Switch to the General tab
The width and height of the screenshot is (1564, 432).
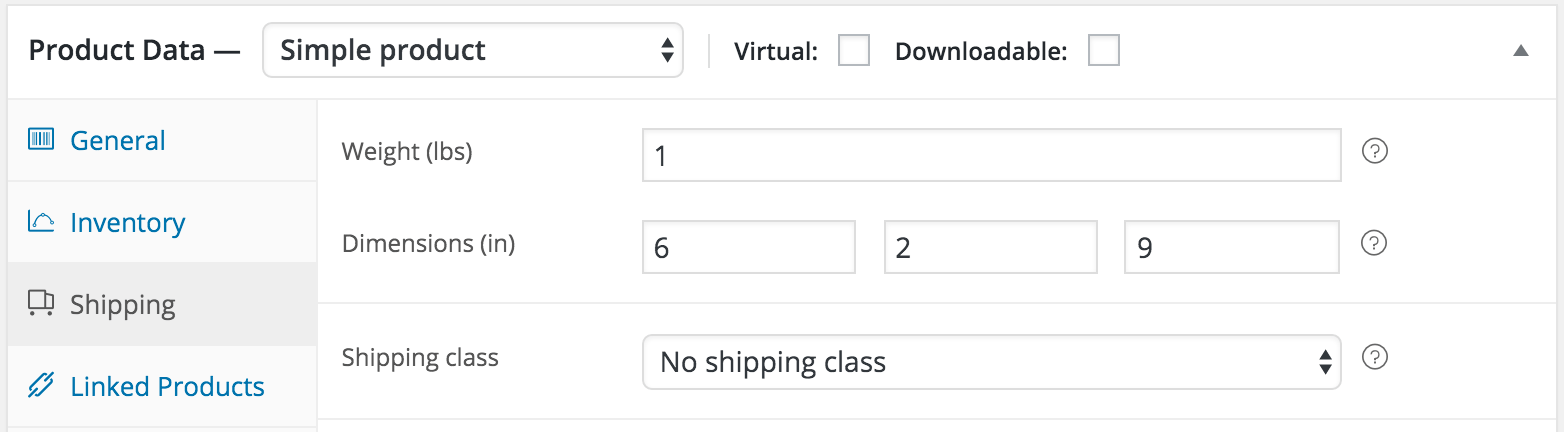click(x=118, y=140)
